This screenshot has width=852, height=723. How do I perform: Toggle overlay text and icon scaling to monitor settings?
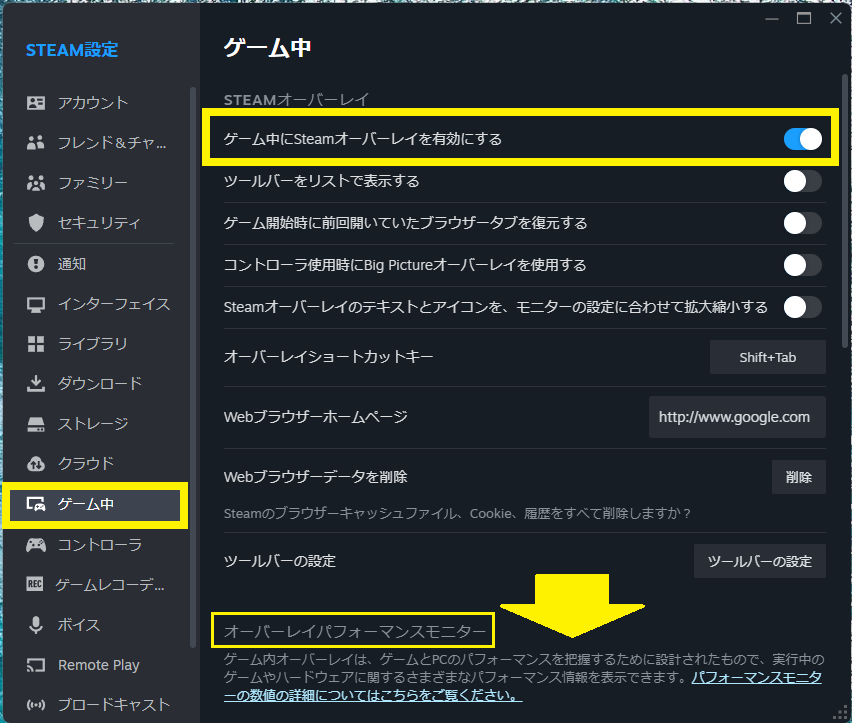point(803,307)
